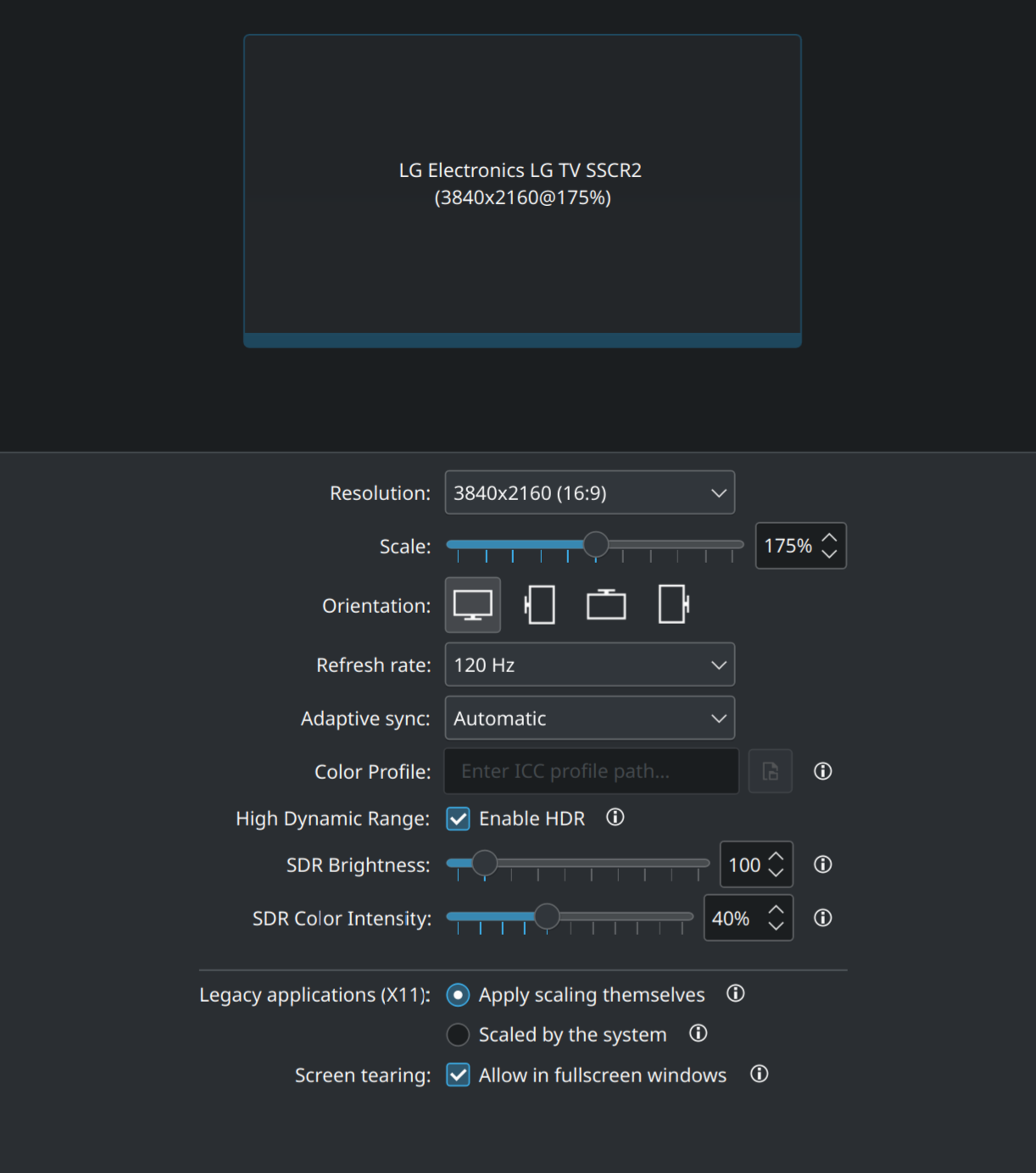Image resolution: width=1036 pixels, height=1173 pixels.
Task: Uncheck Allow in fullscreen windows
Action: [x=459, y=1075]
